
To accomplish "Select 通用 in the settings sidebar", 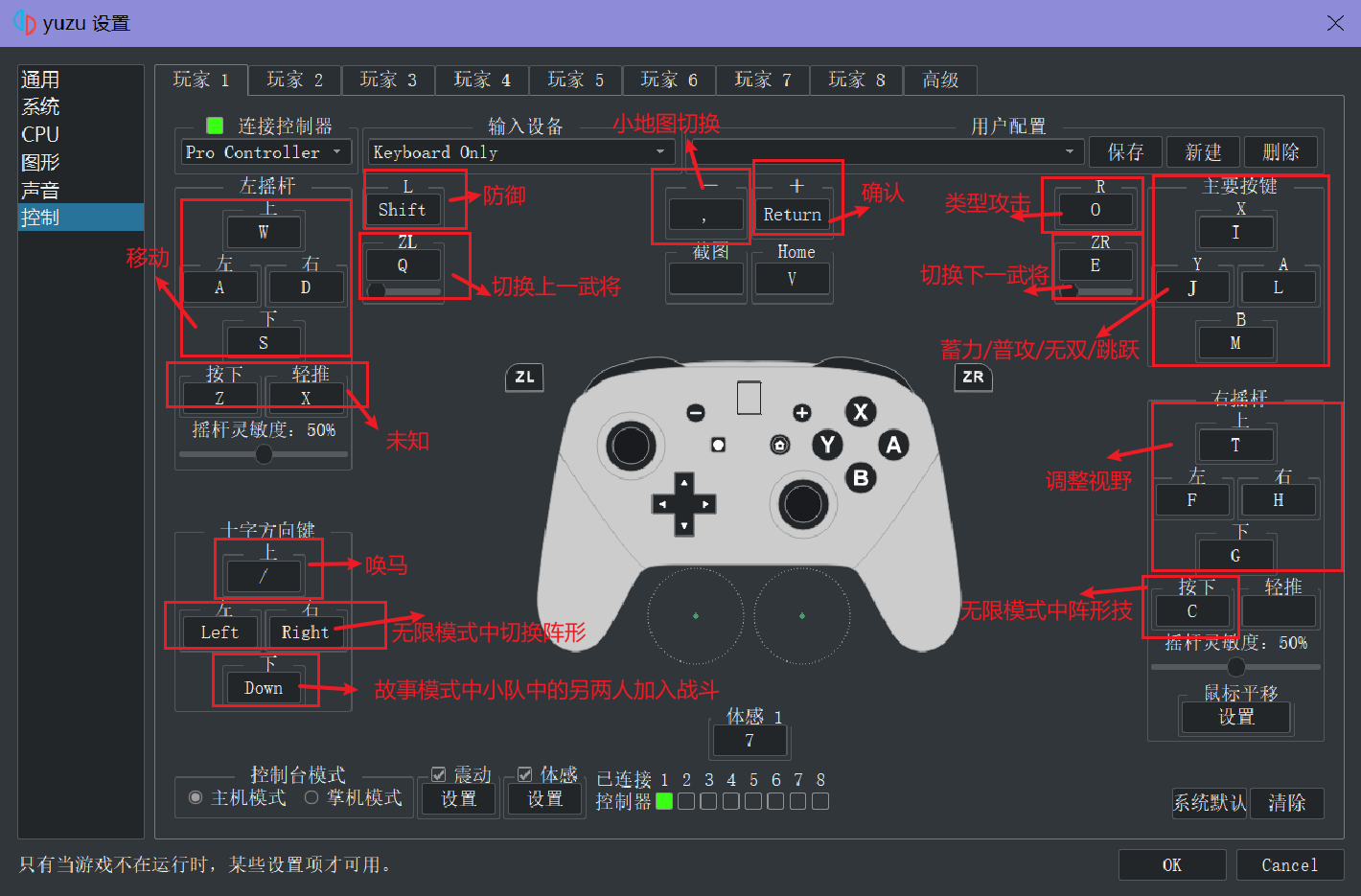I will [81, 80].
